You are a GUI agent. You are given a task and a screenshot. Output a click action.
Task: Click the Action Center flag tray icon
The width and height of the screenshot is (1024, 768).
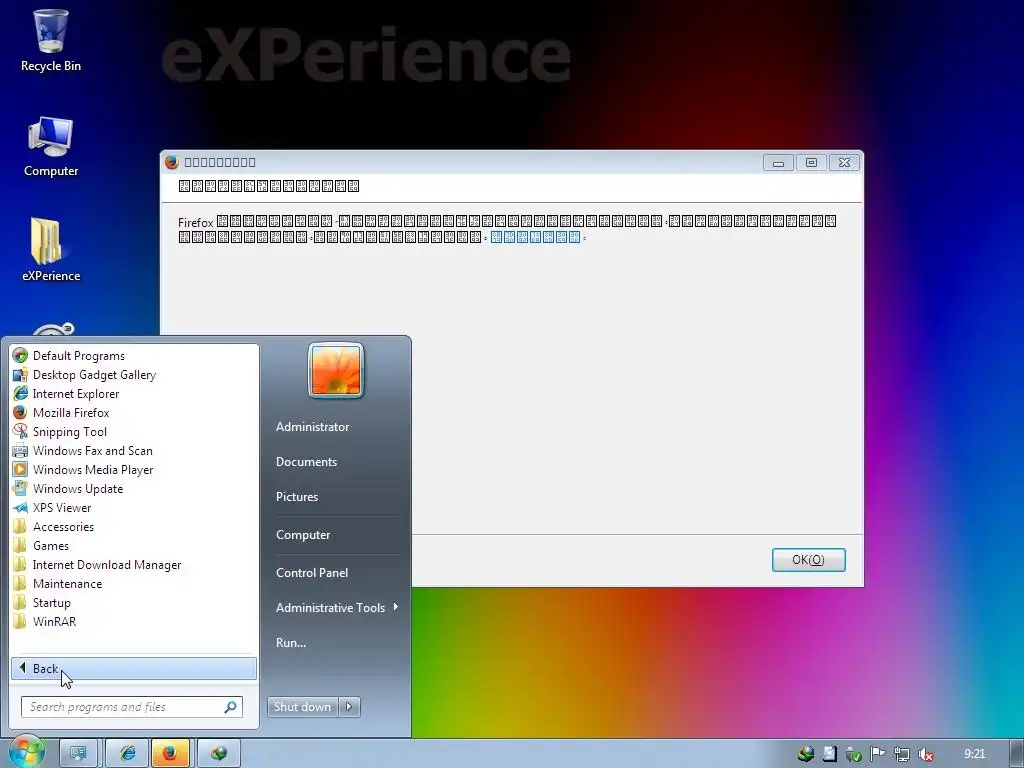[x=877, y=754]
